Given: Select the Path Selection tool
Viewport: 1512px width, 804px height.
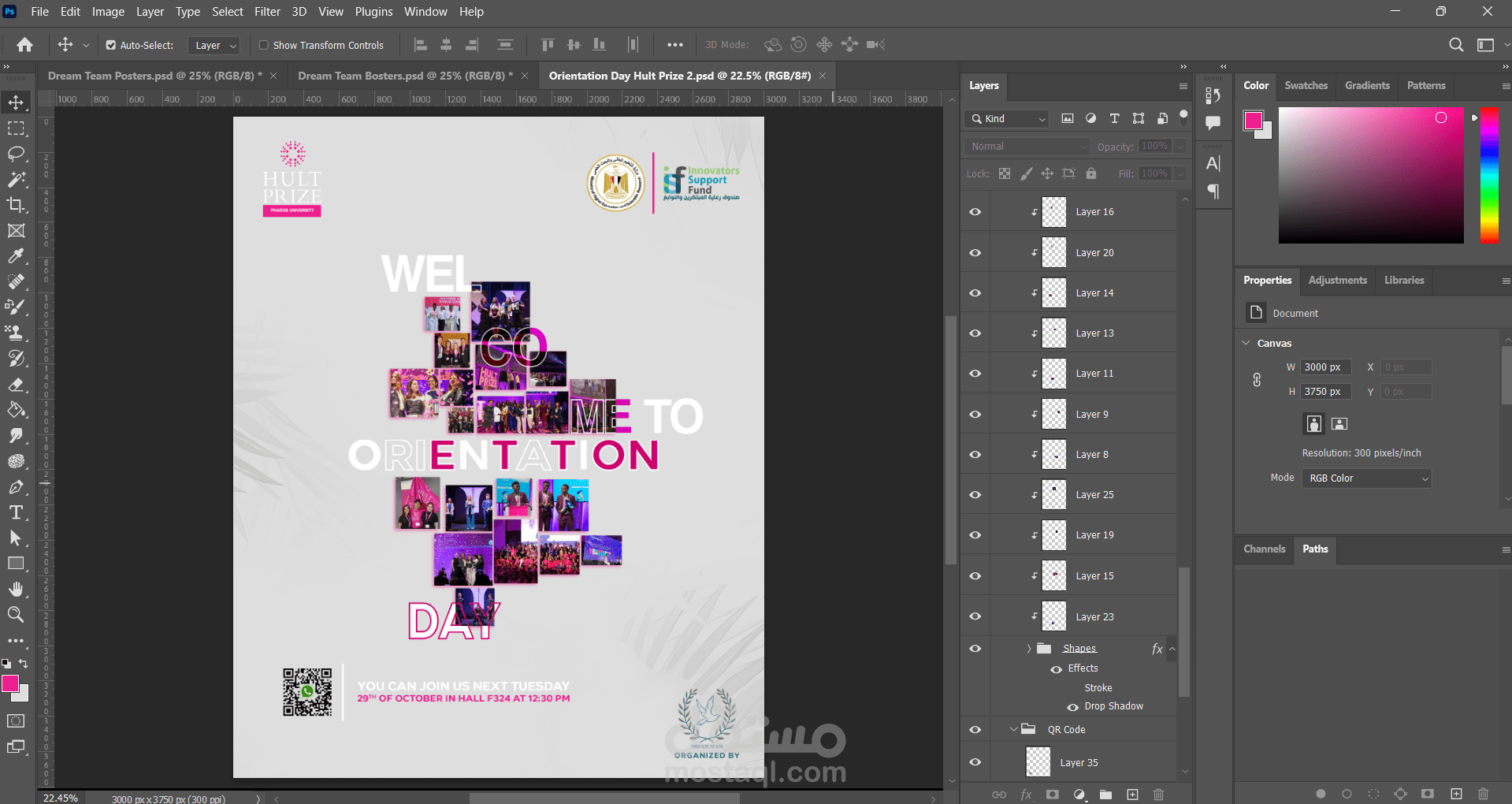Looking at the screenshot, I should (16, 538).
